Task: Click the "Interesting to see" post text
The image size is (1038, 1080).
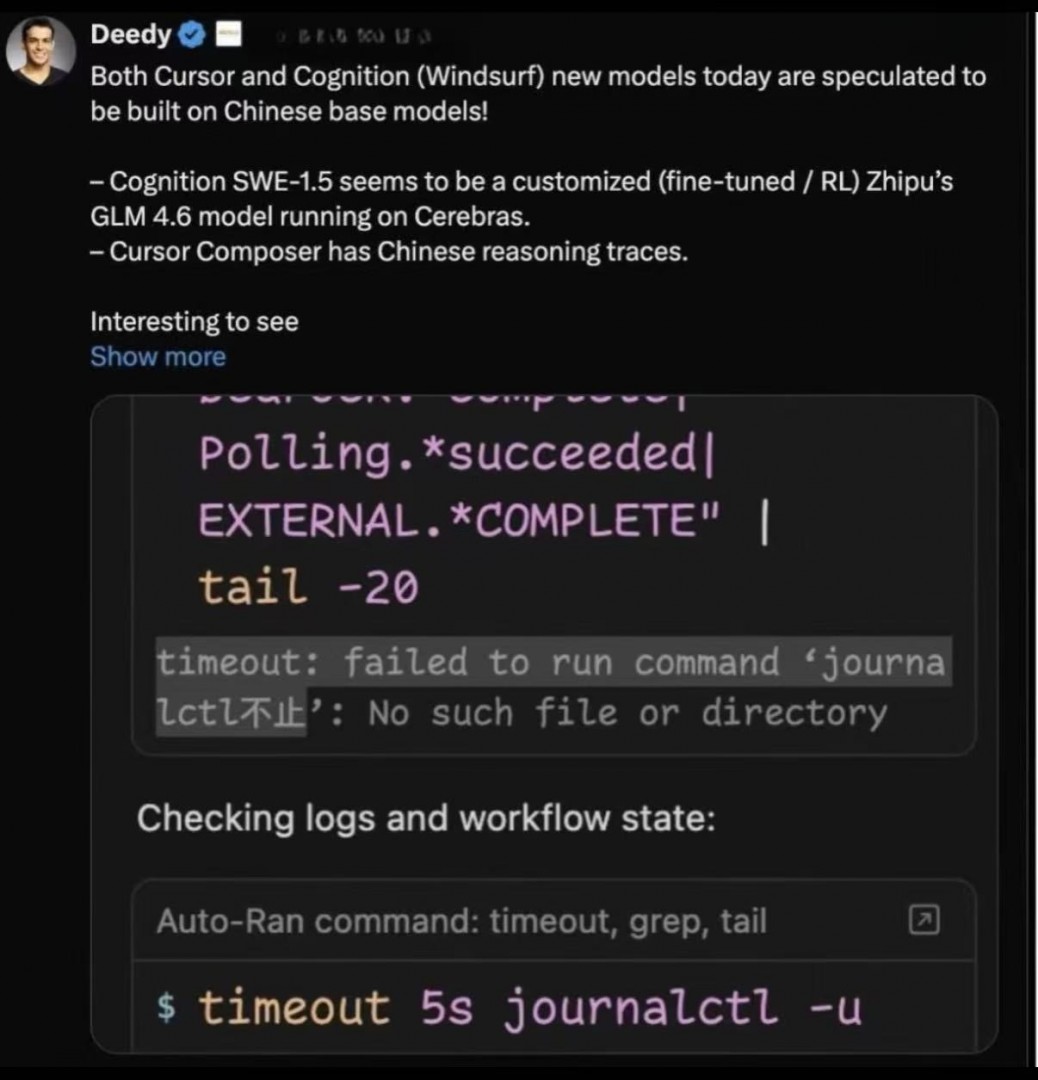Action: point(194,322)
